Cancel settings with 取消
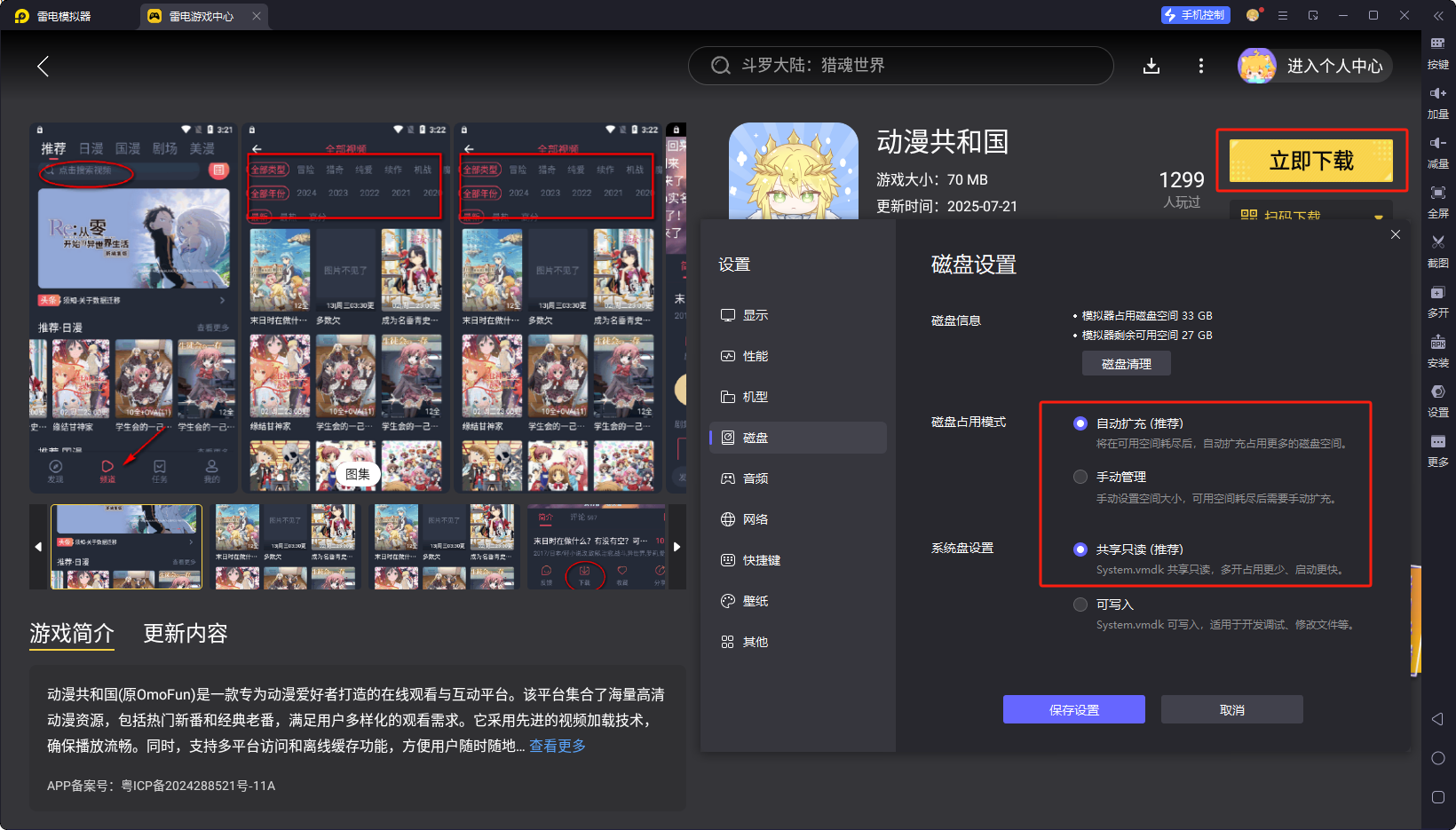Screen dimensions: 1456x830 [x=1232, y=709]
